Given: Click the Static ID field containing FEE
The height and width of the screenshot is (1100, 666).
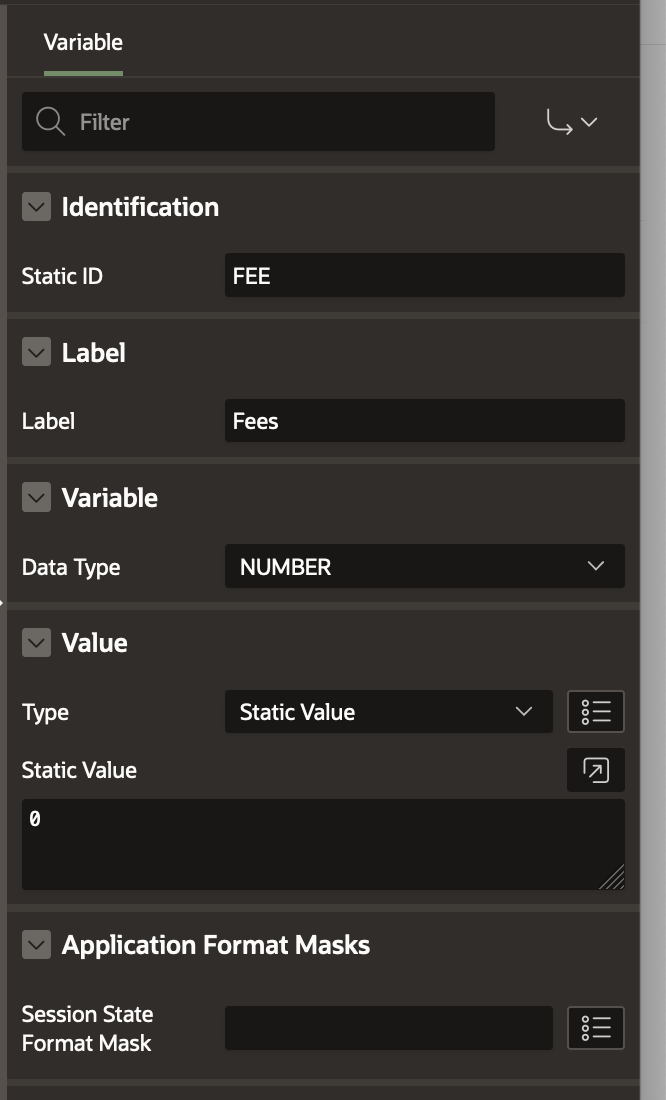Looking at the screenshot, I should (424, 276).
